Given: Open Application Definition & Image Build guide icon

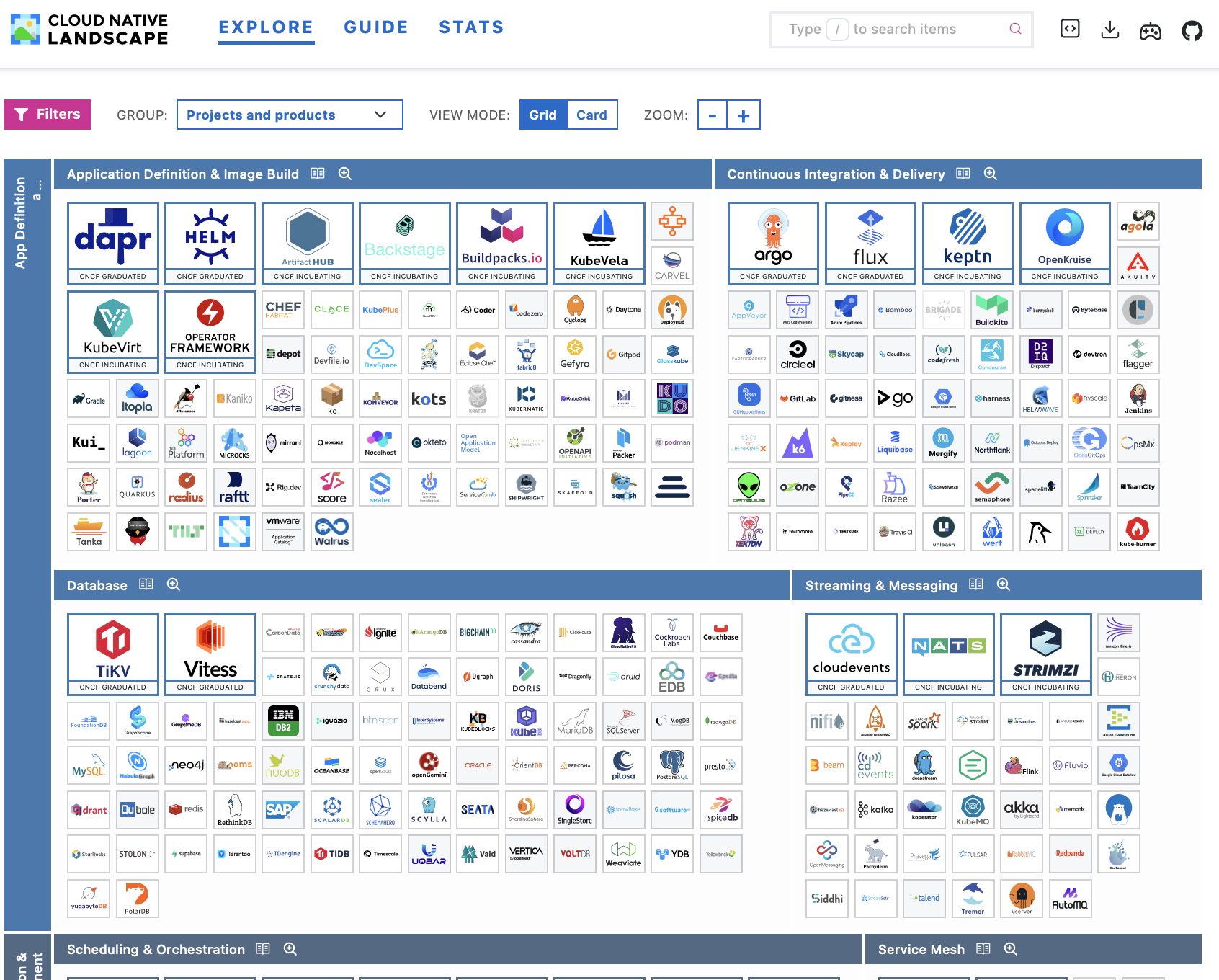Looking at the screenshot, I should coord(318,174).
